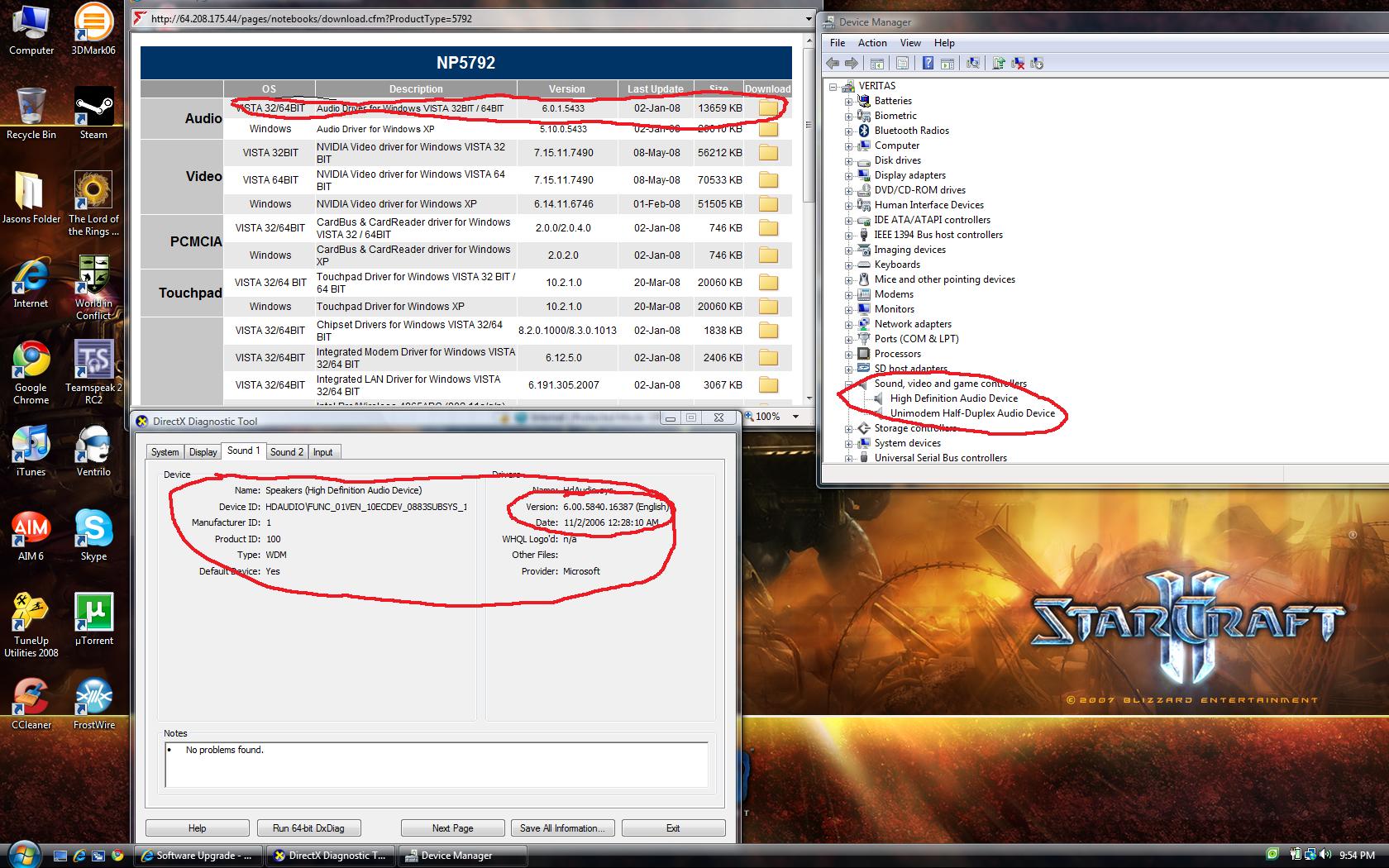Go back in Device Manager toolbar

(833, 63)
